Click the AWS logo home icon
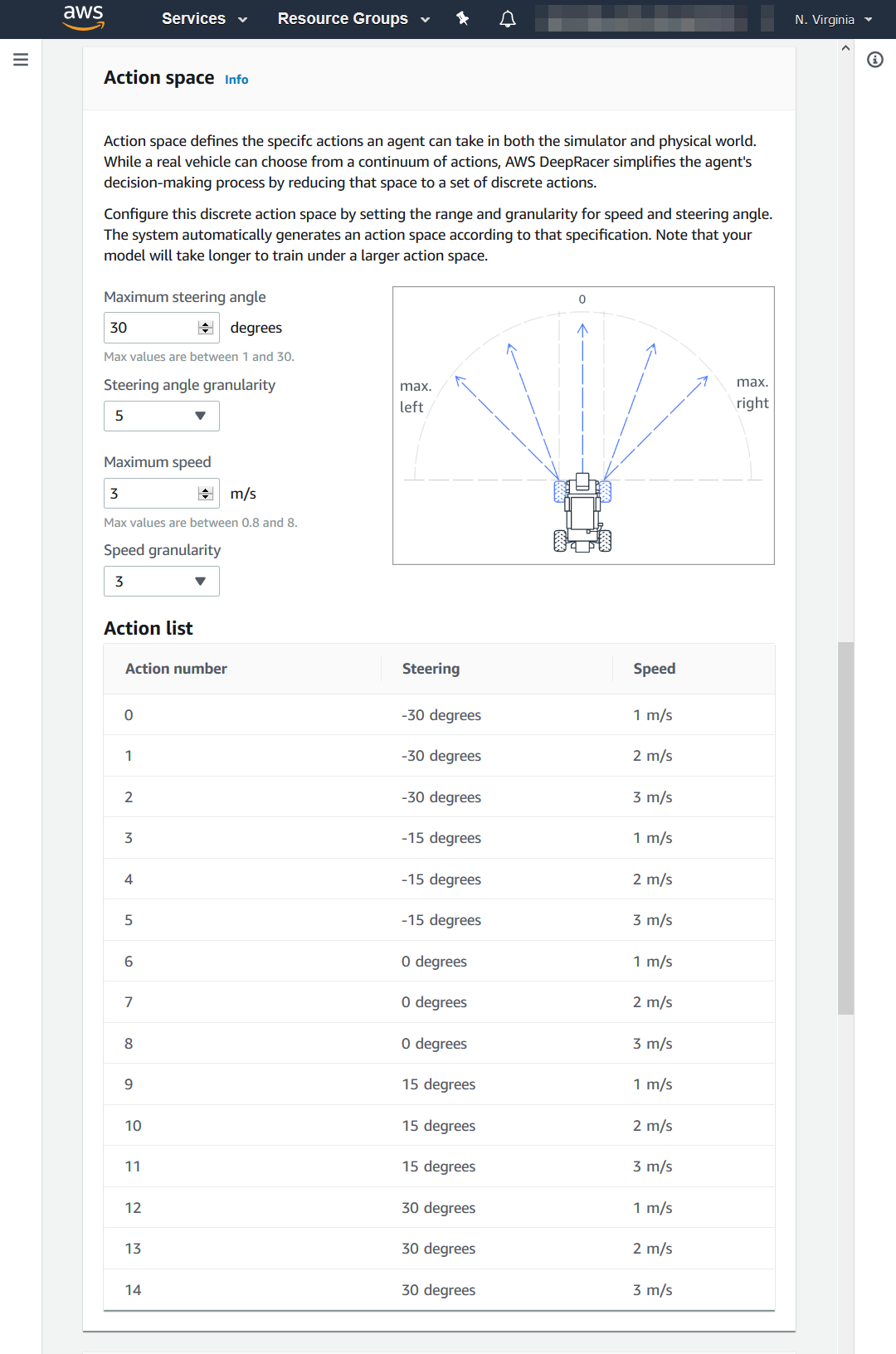This screenshot has height=1354, width=896. 84,17
